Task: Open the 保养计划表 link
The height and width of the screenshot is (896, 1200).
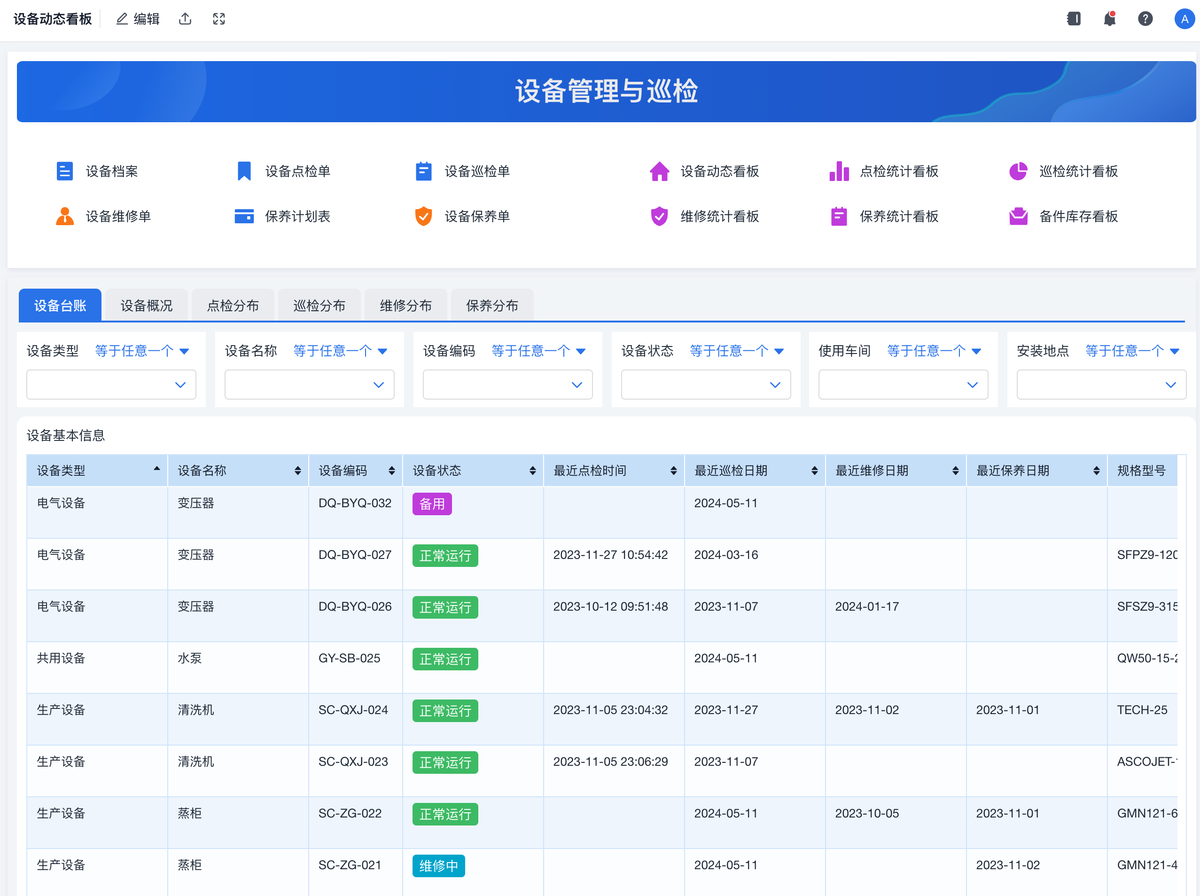Action: [x=297, y=216]
